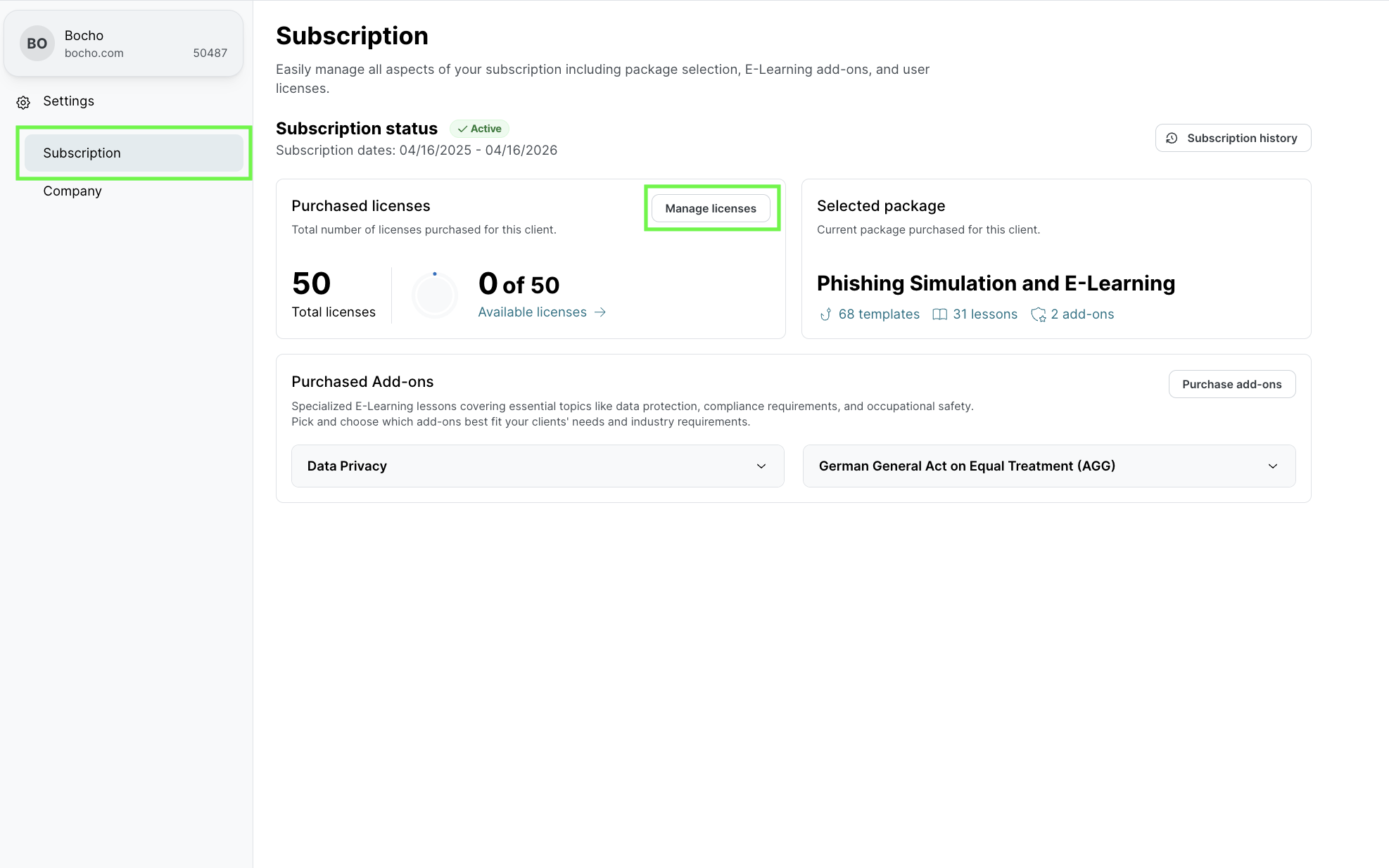The width and height of the screenshot is (1389, 868).
Task: Expand the German General Act (AGG) chevron
Action: [x=1272, y=466]
